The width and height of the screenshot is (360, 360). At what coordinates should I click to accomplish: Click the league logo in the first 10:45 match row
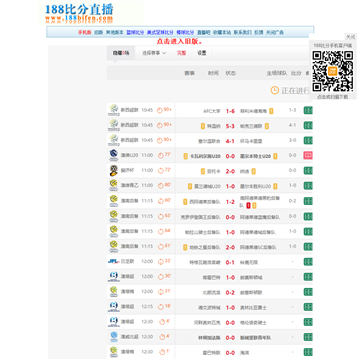click(x=113, y=110)
